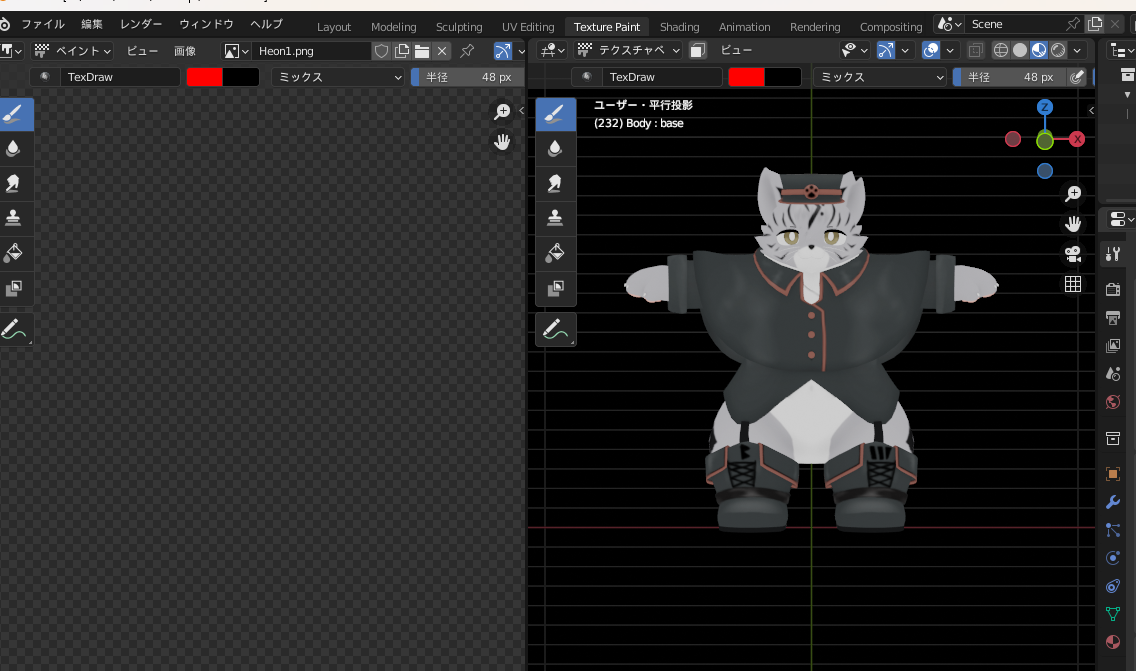Select the Smear tool in the image editor
1136x671 pixels.
[14, 183]
